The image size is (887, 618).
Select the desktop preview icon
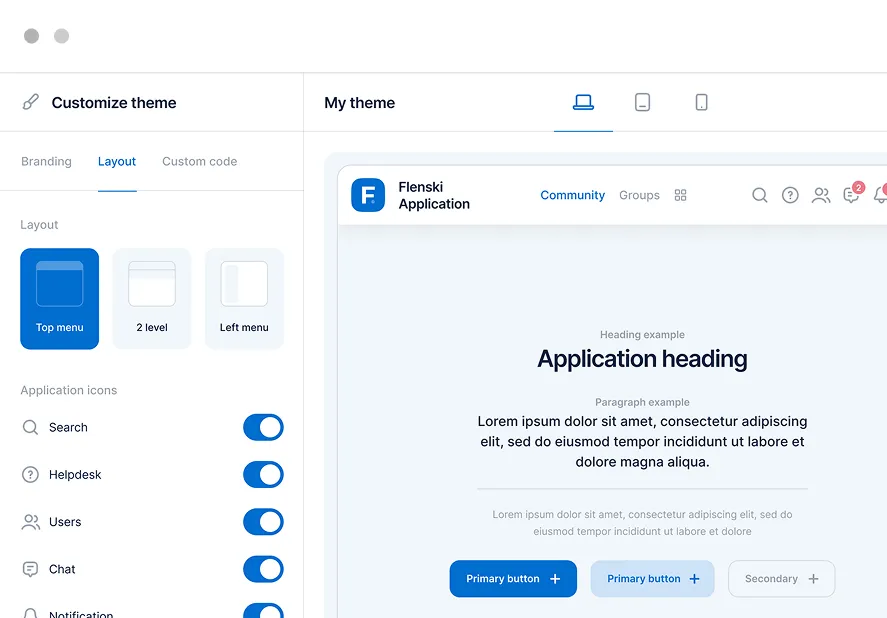coord(583,102)
